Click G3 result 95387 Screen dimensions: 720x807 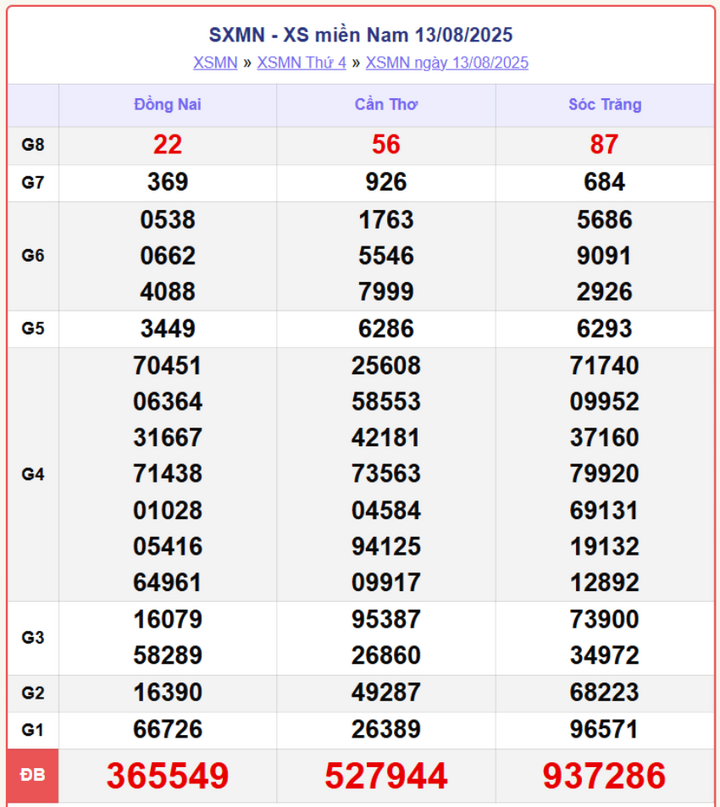click(386, 620)
